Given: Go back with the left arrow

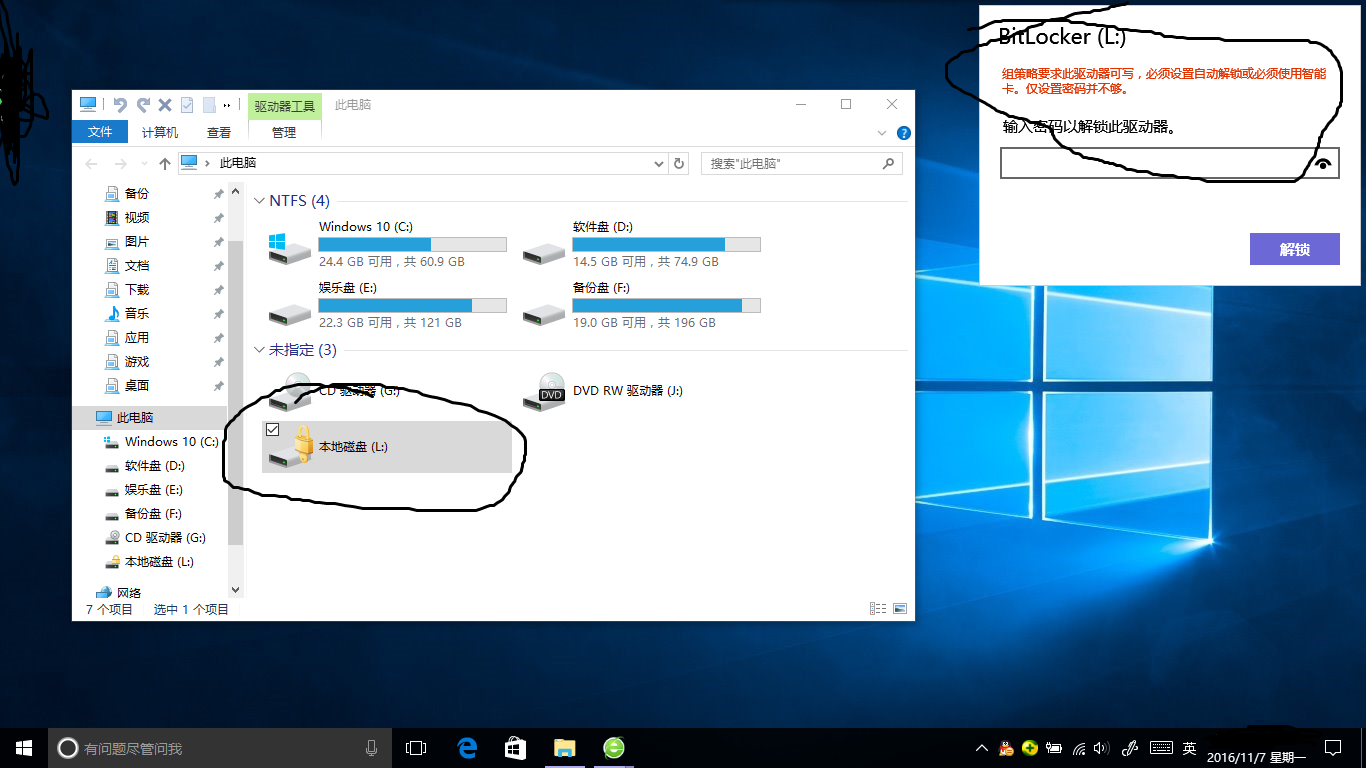Looking at the screenshot, I should (92, 163).
